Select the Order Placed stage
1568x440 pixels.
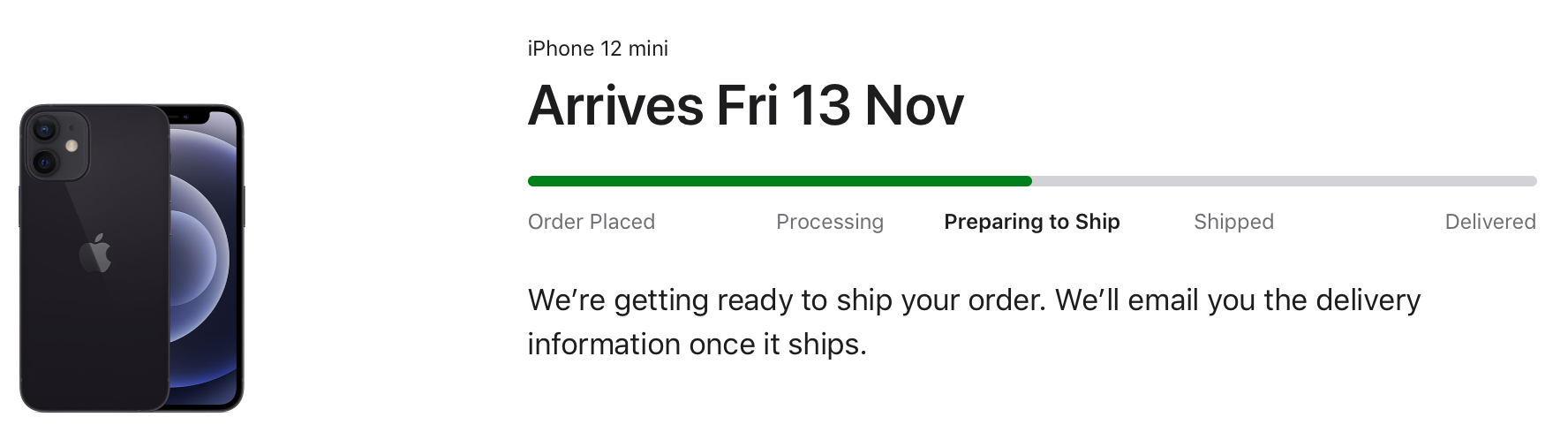pos(592,222)
